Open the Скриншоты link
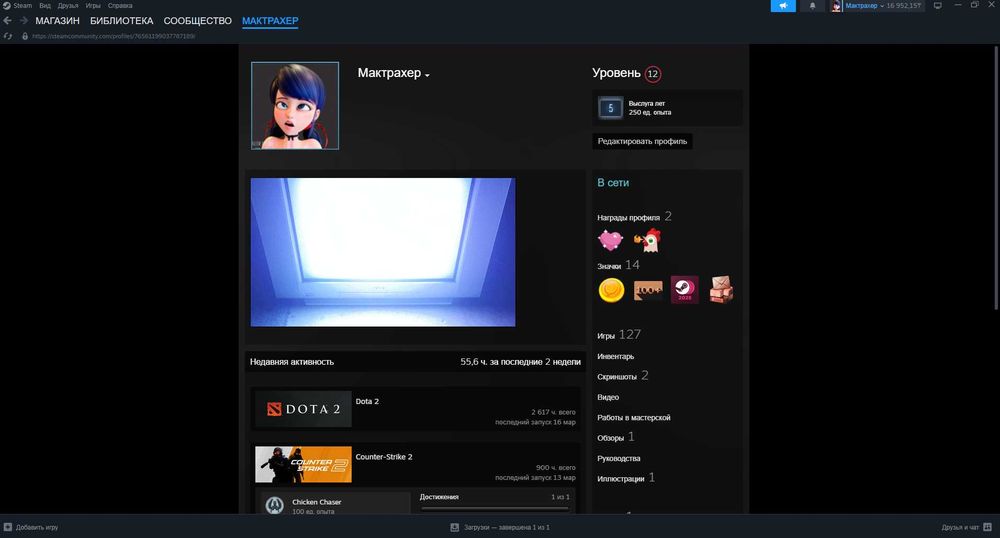The image size is (1000, 538). (x=622, y=376)
